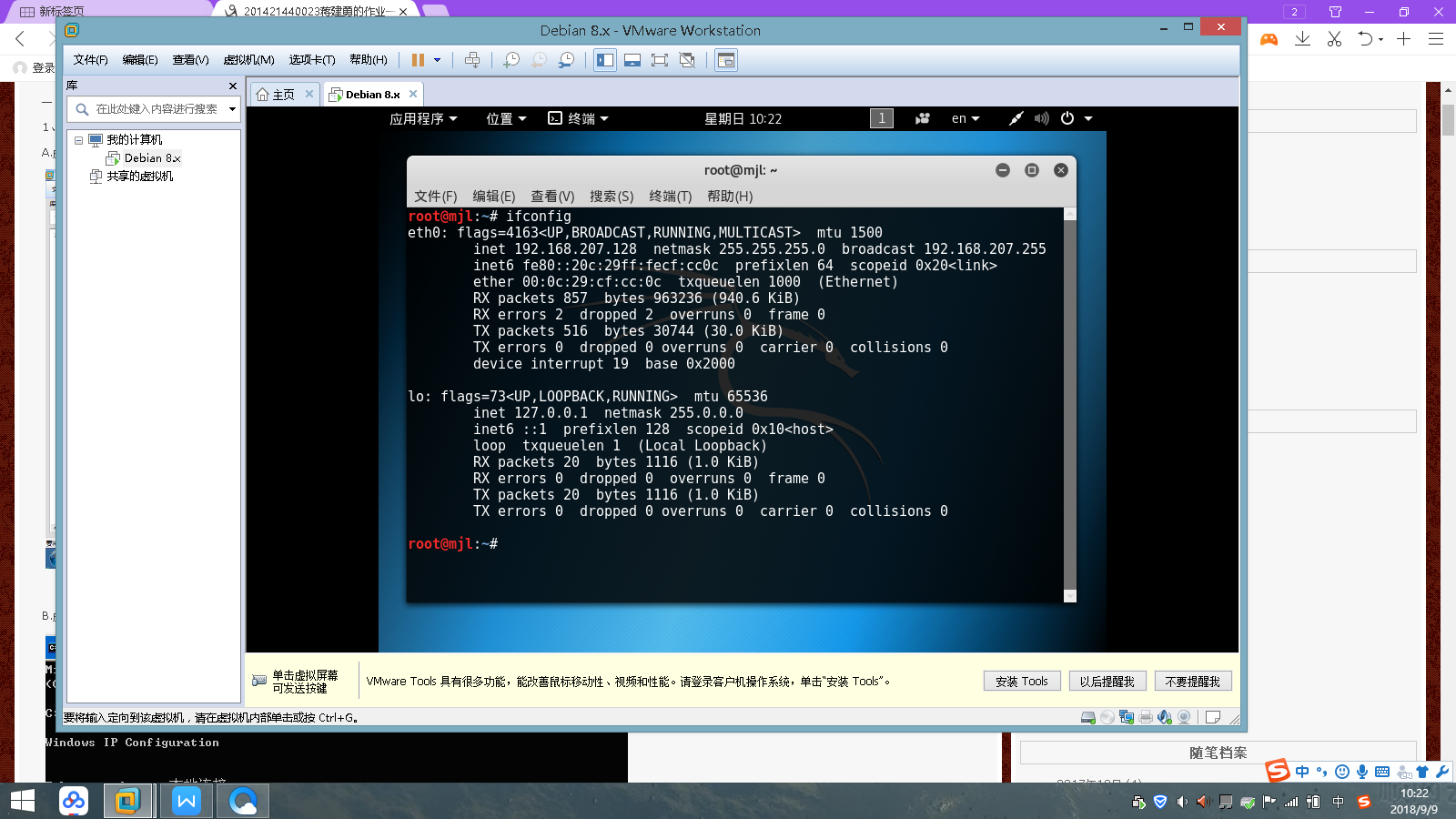Click the network adapter status icon
The image size is (1456, 819).
[1127, 717]
